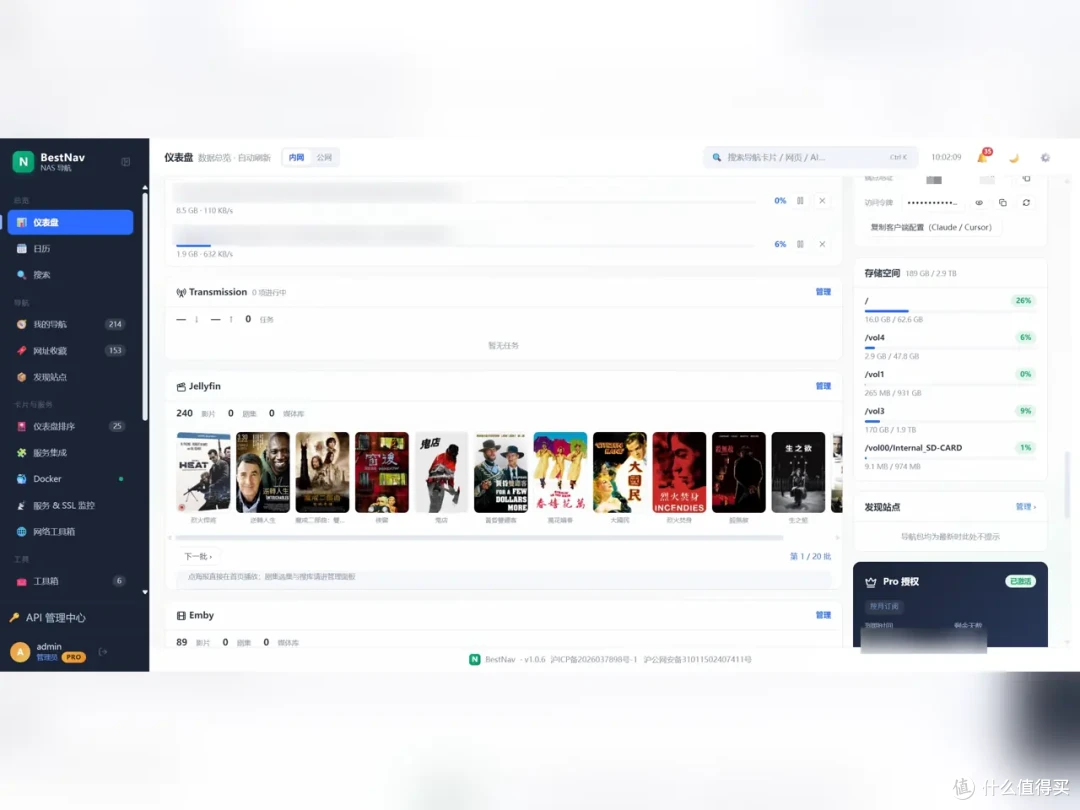1080x810 pixels.
Task: Open 发现站点 in the sidebar
Action: [70, 377]
